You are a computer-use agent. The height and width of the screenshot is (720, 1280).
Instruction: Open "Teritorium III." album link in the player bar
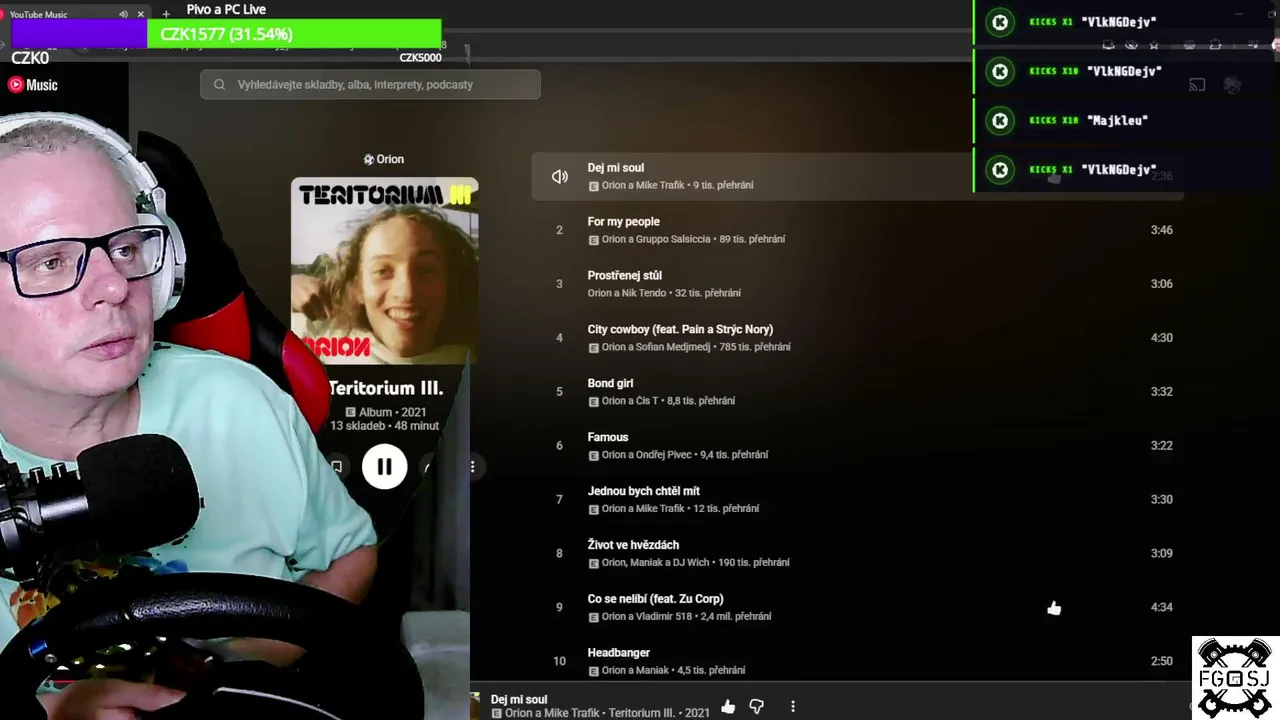pyautogui.click(x=642, y=713)
